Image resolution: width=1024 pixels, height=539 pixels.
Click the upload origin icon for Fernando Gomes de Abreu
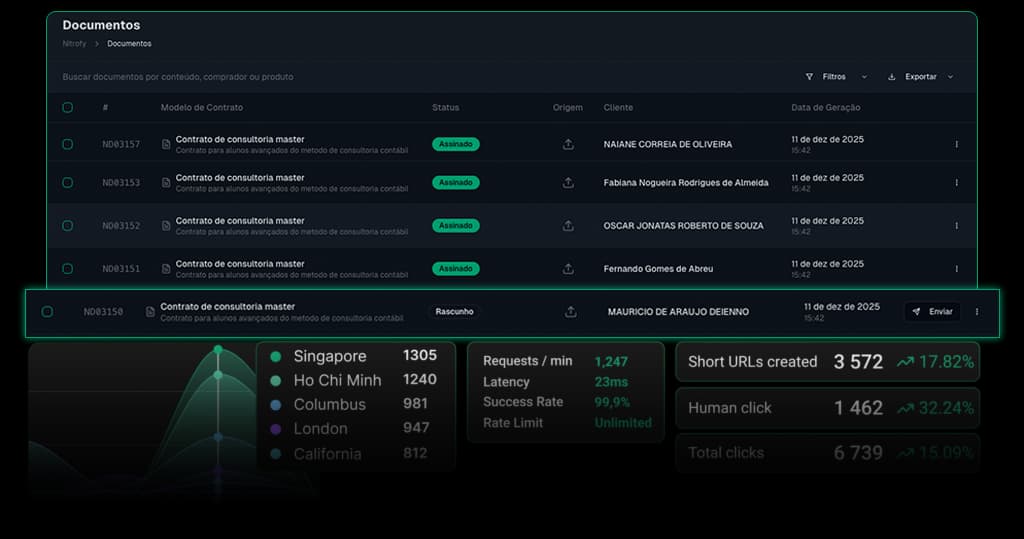[568, 269]
